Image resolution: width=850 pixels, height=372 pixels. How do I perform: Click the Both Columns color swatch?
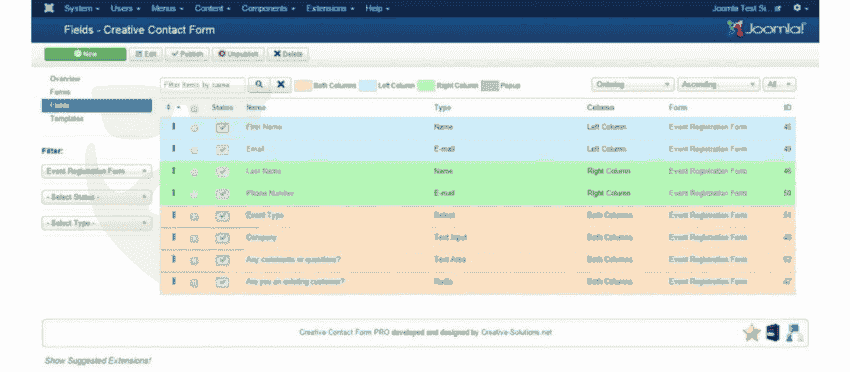[x=304, y=85]
